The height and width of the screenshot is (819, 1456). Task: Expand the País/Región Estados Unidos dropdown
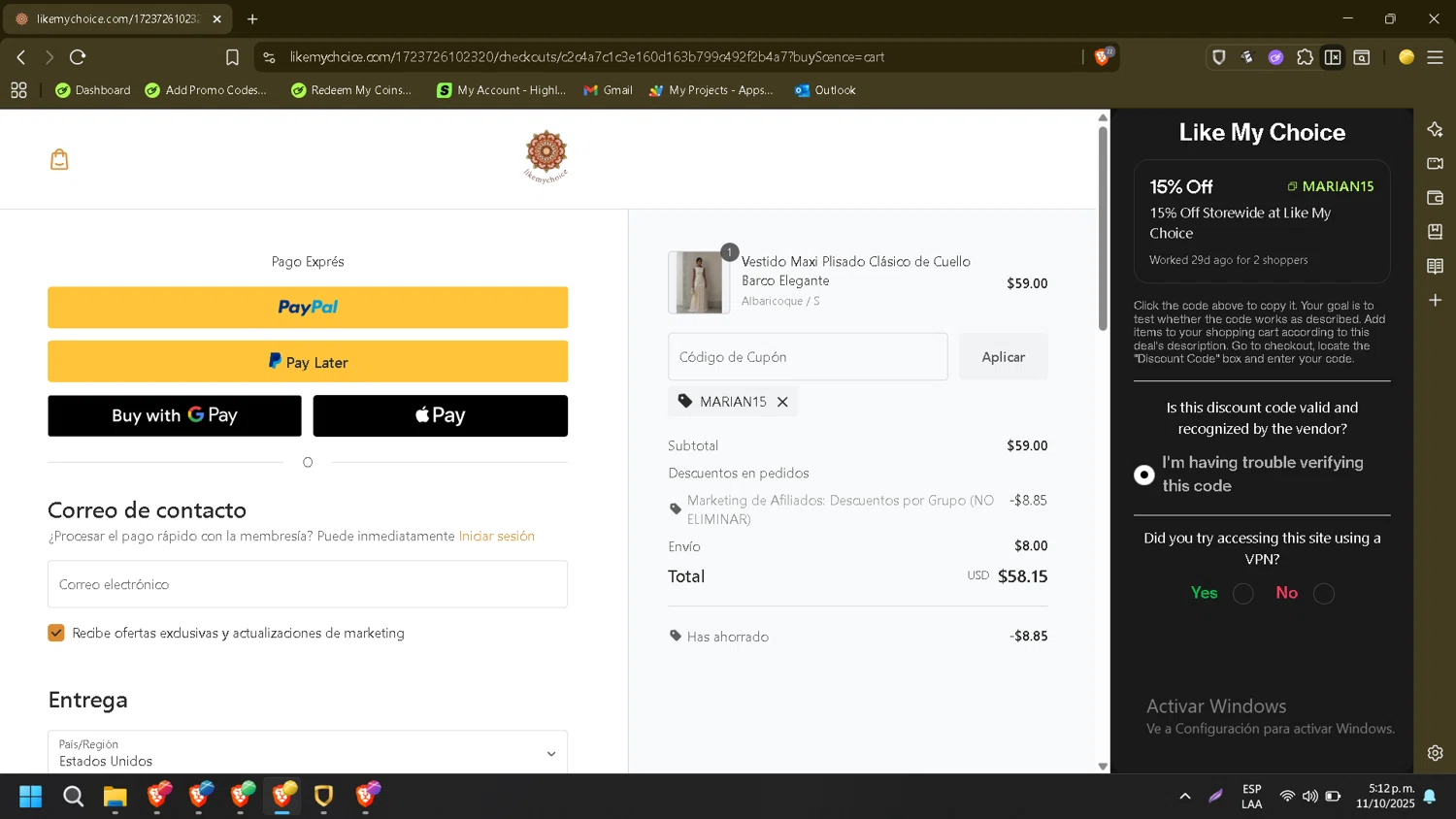308,752
